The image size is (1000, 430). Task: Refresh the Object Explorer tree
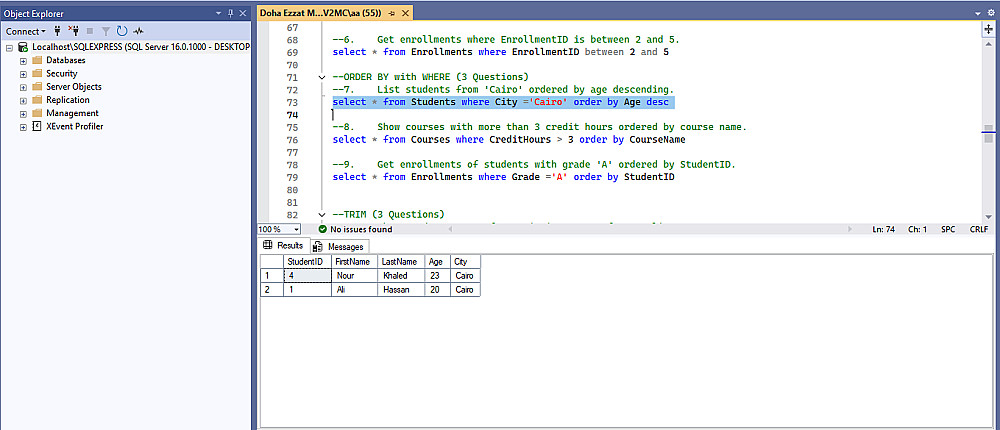coord(122,31)
